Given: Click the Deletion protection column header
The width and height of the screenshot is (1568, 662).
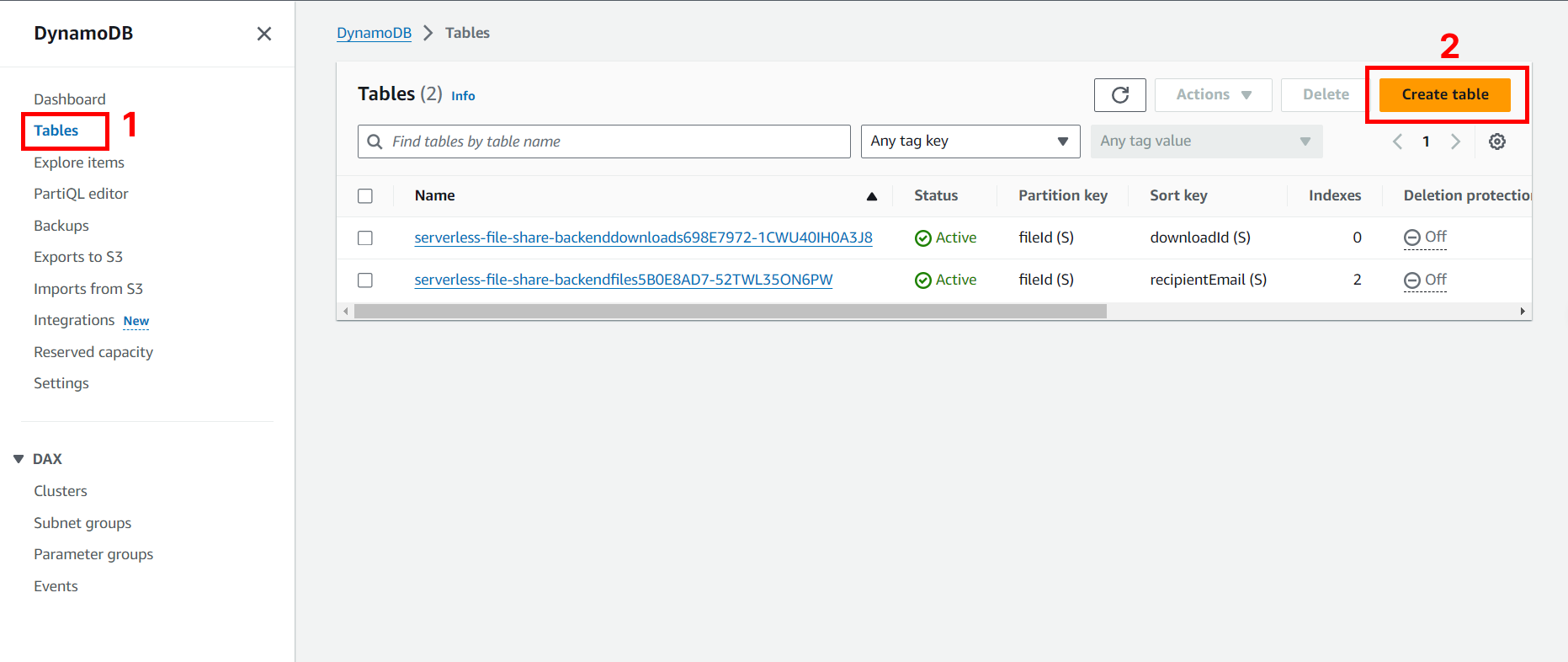Looking at the screenshot, I should tap(1467, 195).
